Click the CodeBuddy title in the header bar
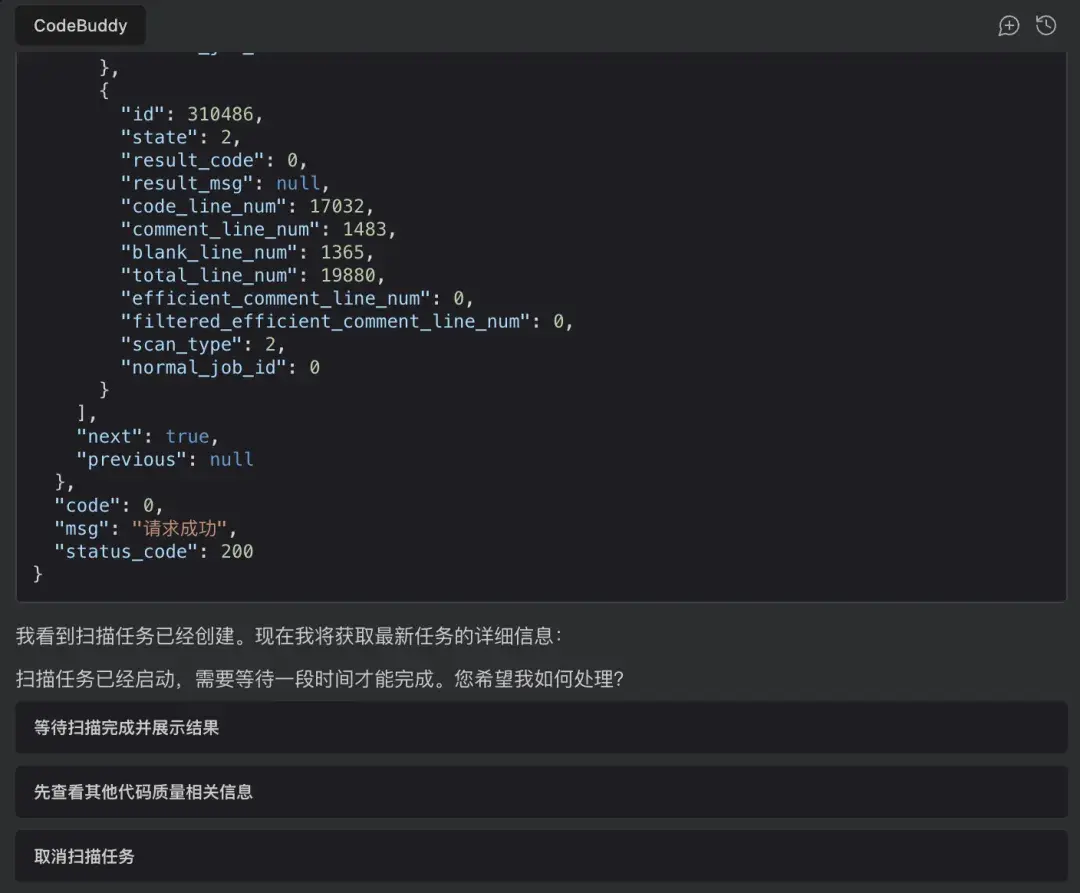1080x893 pixels. point(80,25)
